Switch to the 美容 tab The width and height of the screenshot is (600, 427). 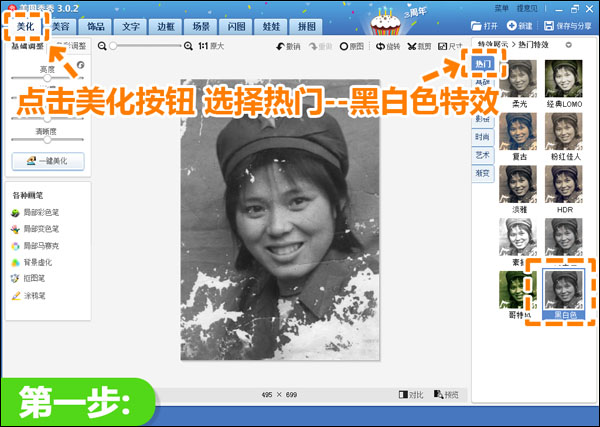61,27
